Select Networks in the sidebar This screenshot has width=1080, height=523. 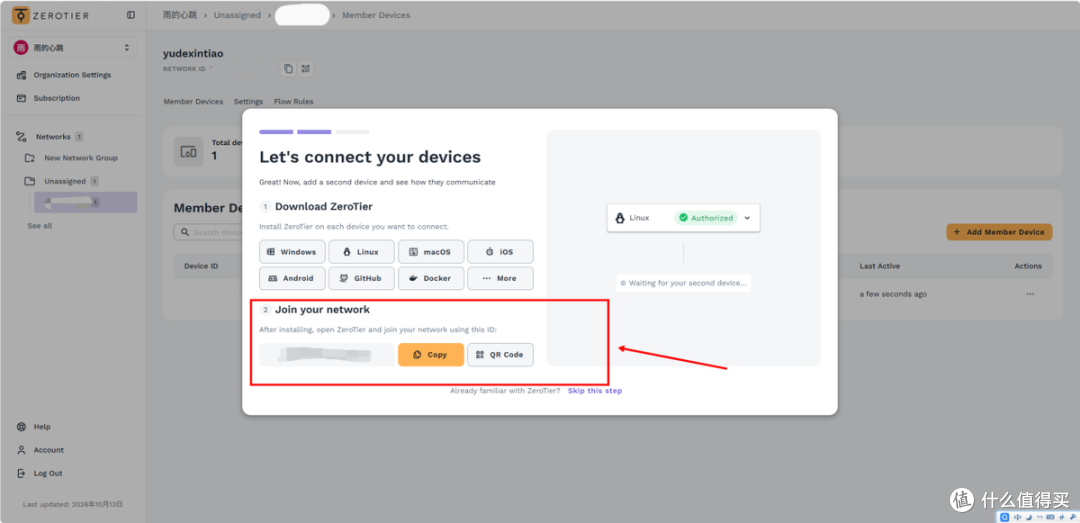[x=53, y=136]
